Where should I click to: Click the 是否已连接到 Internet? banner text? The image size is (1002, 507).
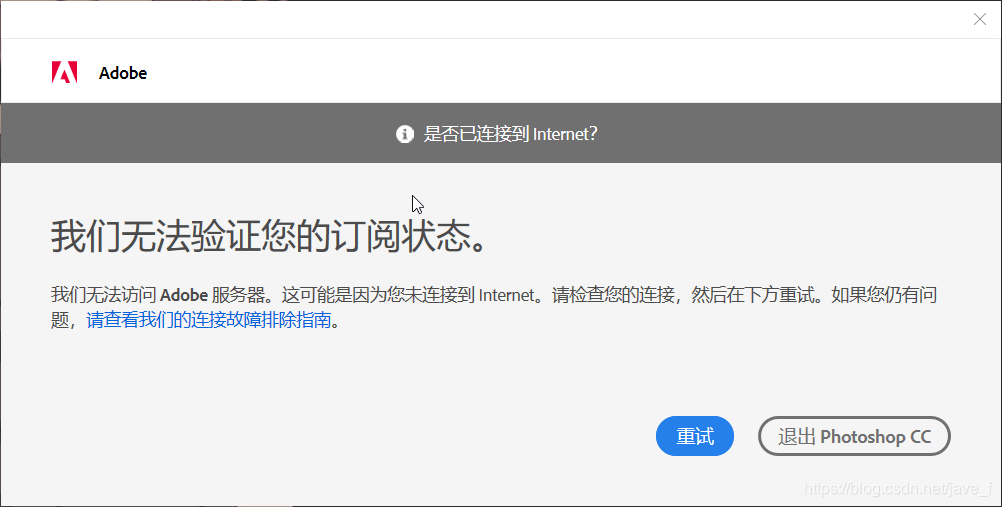click(x=510, y=134)
